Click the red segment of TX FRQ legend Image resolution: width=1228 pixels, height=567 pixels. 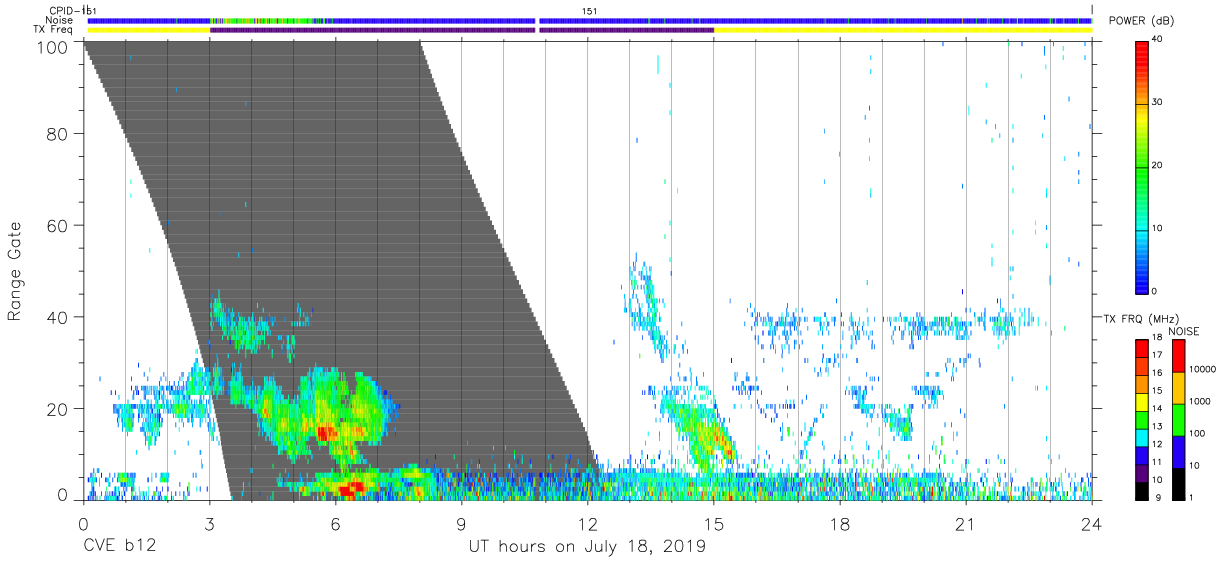[x=1142, y=348]
